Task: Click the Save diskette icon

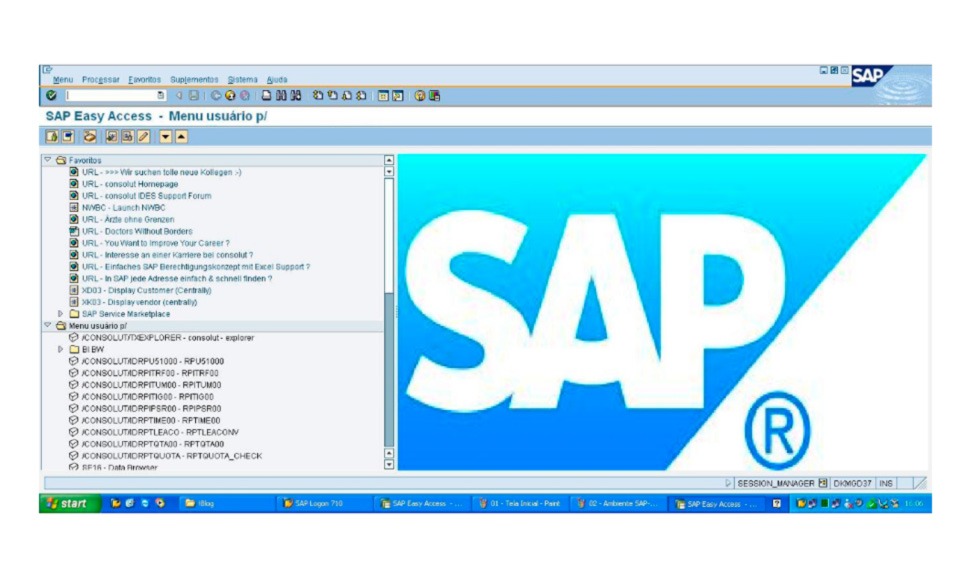Action: (194, 95)
